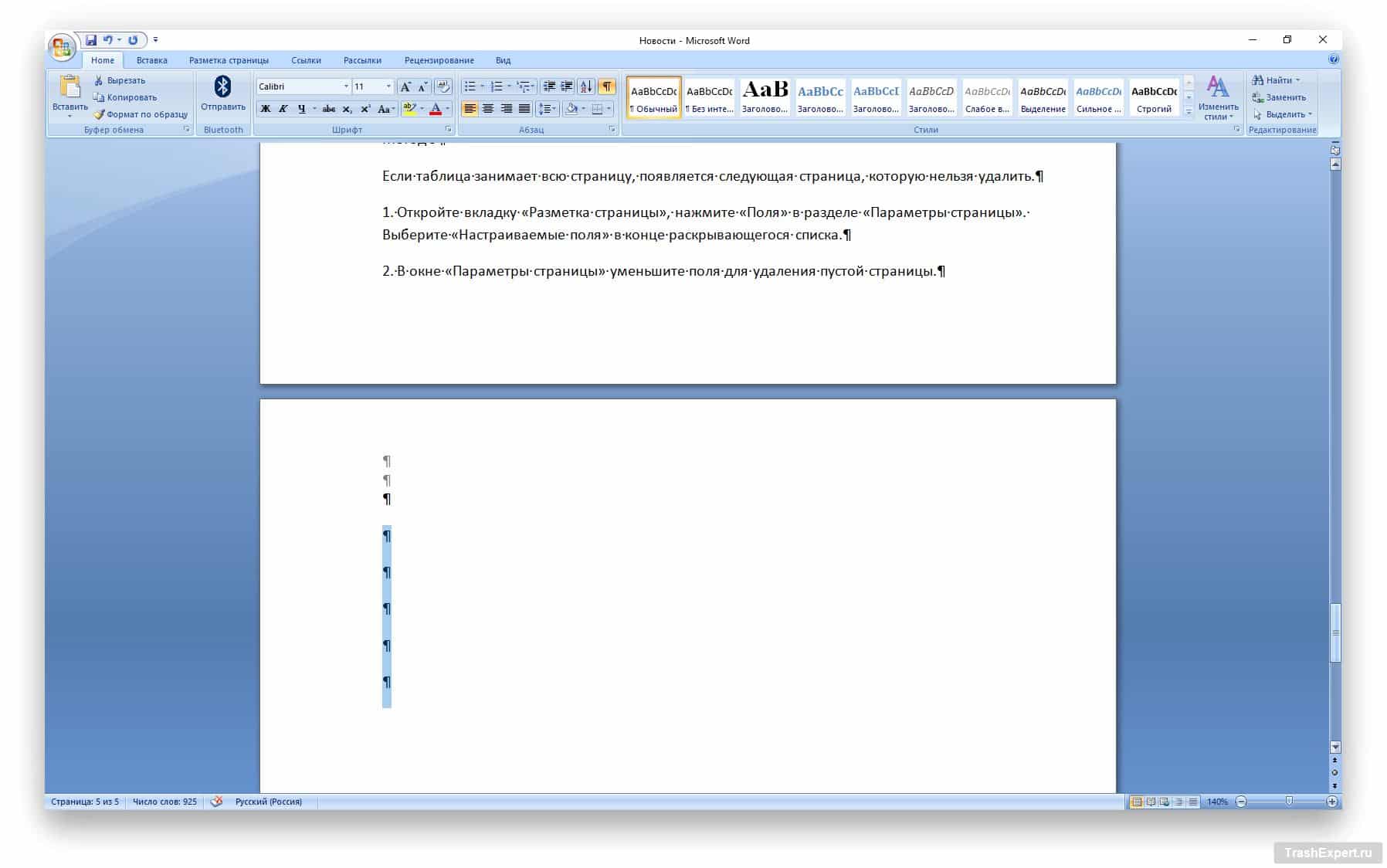This screenshot has width=1387, height=868.
Task: Click zoom slider handle
Action: click(x=1289, y=802)
